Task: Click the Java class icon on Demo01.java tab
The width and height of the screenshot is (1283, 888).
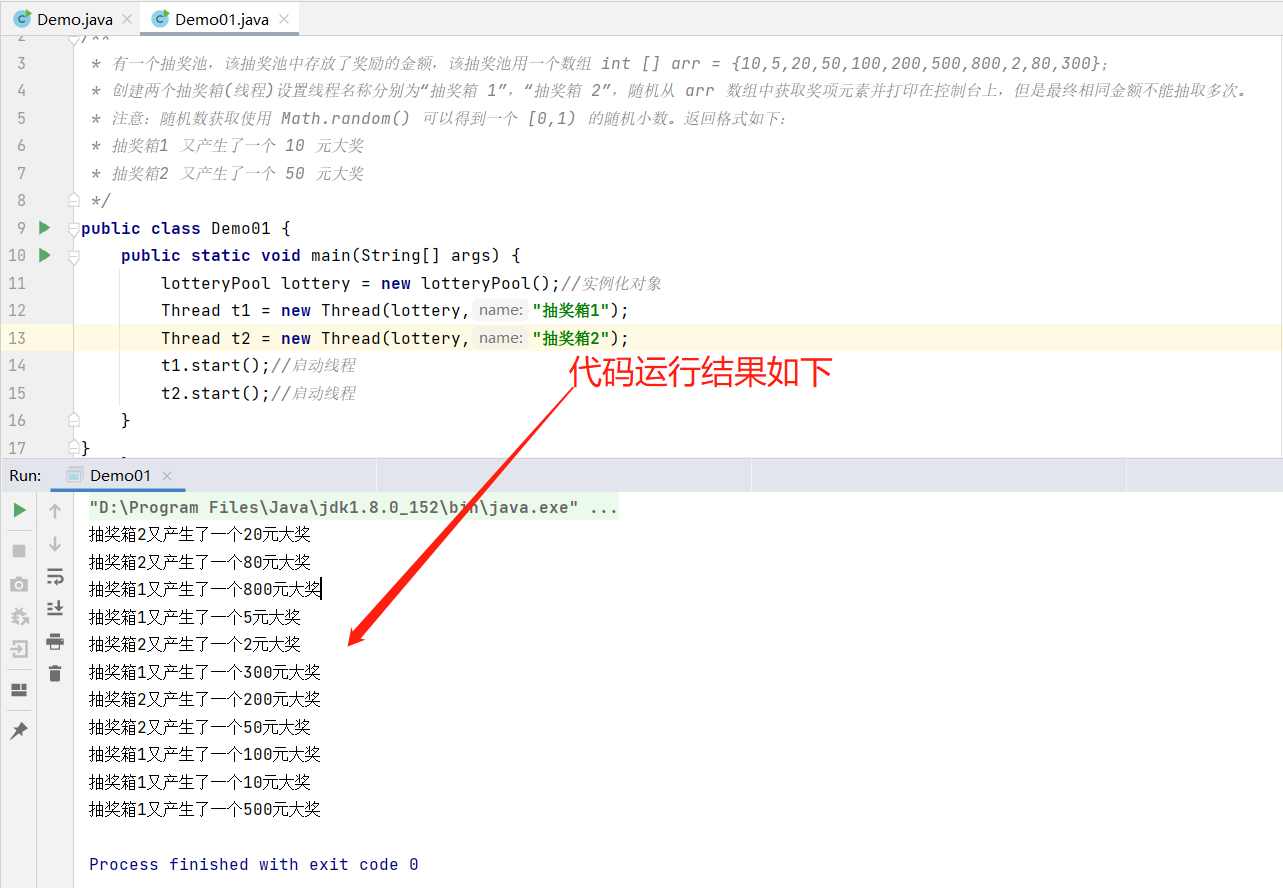Action: pyautogui.click(x=160, y=19)
